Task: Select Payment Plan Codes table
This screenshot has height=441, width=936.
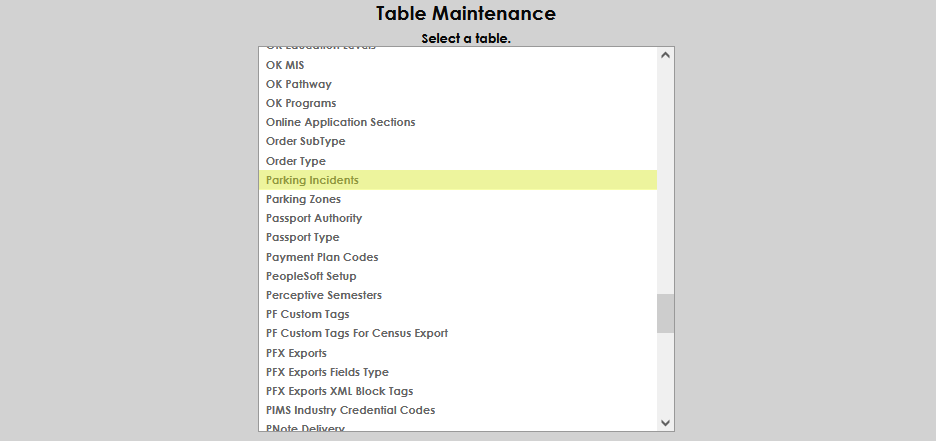Action: [x=322, y=257]
